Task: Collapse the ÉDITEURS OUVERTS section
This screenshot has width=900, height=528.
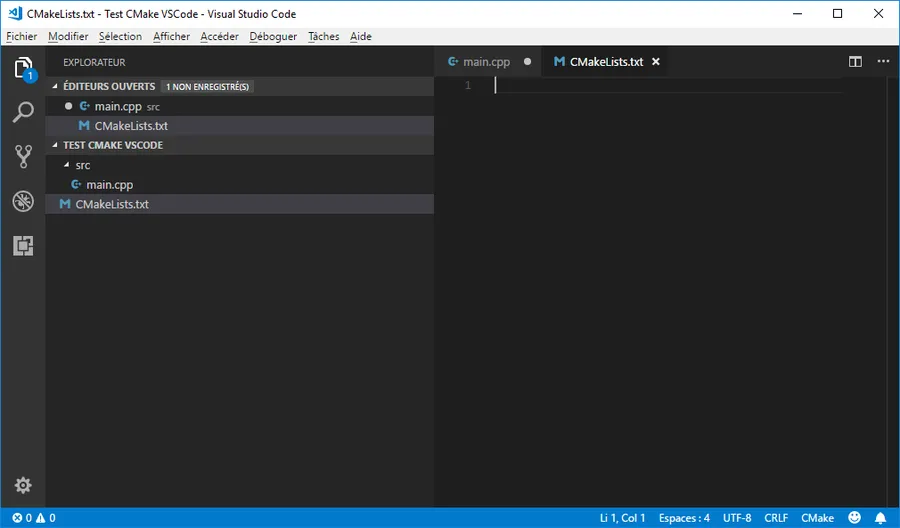Action: coord(55,86)
